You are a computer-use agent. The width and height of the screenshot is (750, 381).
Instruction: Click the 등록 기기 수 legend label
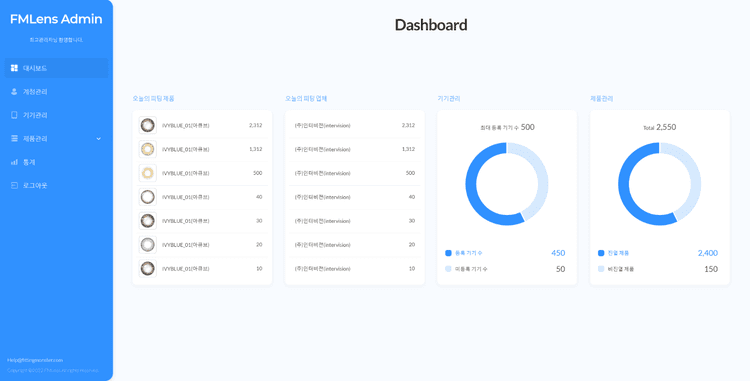click(468, 253)
